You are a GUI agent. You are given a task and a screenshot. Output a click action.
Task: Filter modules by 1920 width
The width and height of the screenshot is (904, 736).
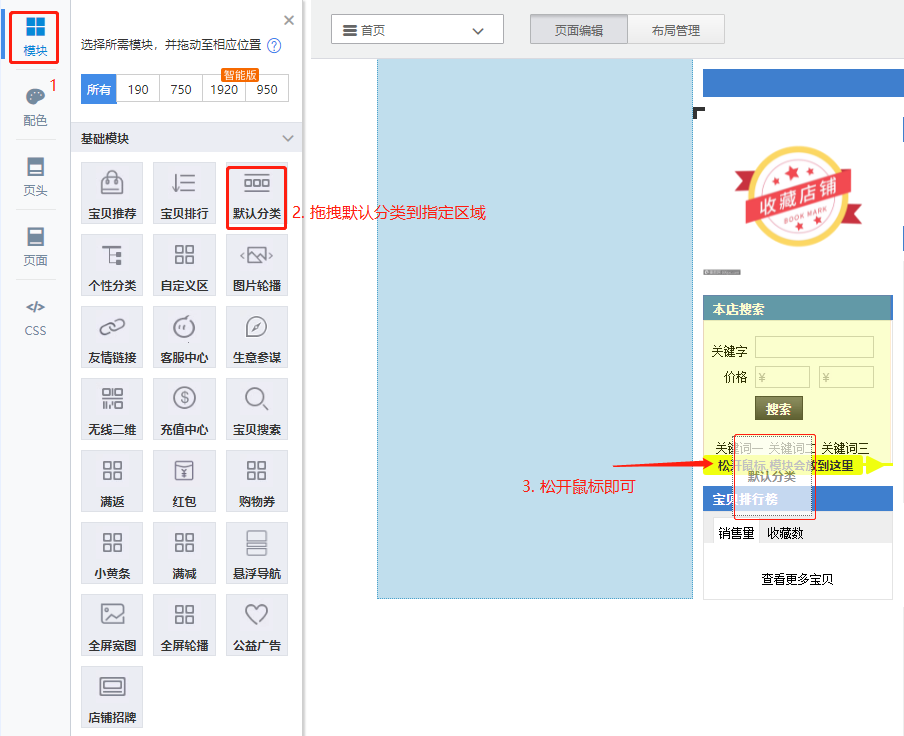click(x=224, y=89)
